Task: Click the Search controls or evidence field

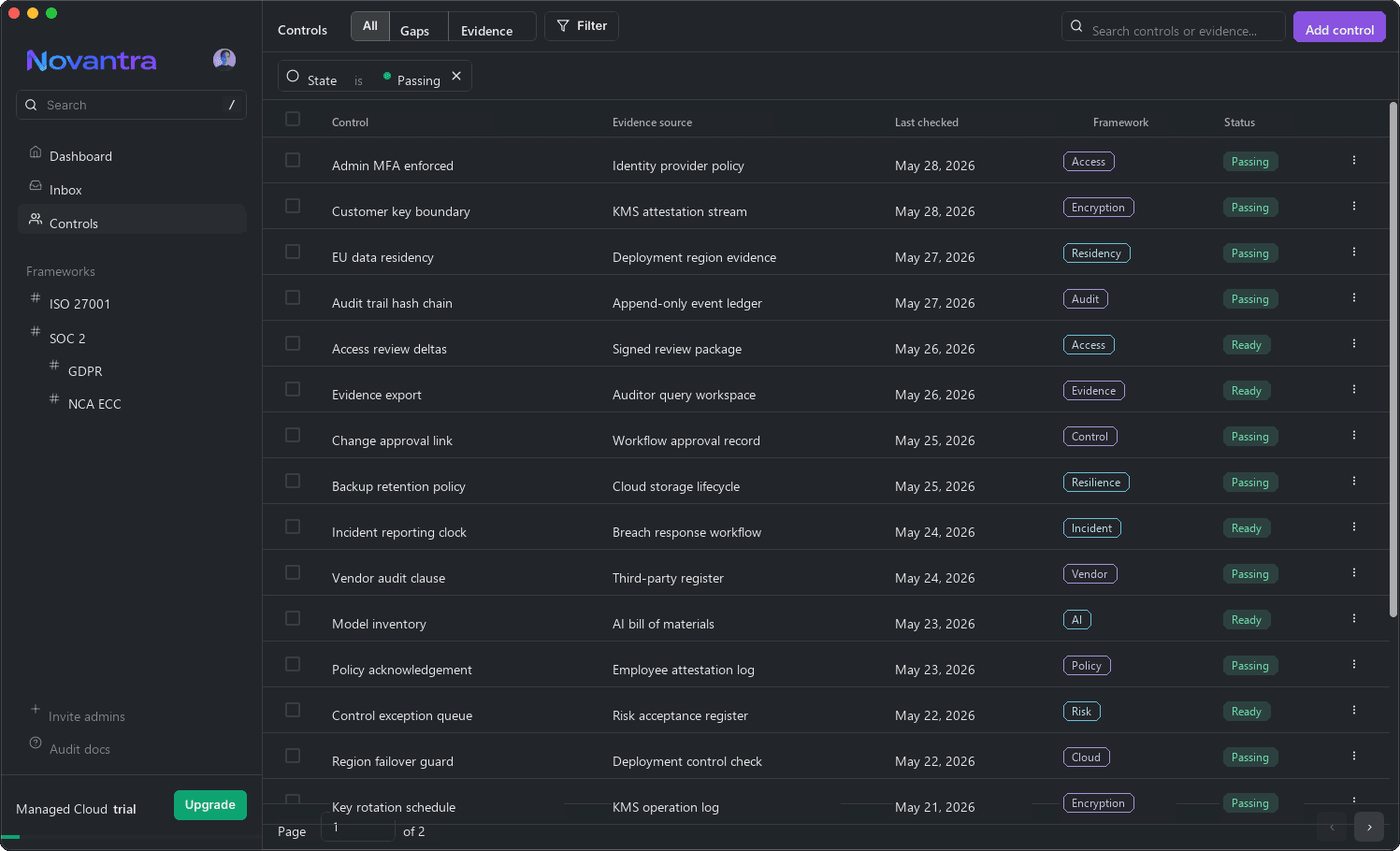Action: point(1174,26)
